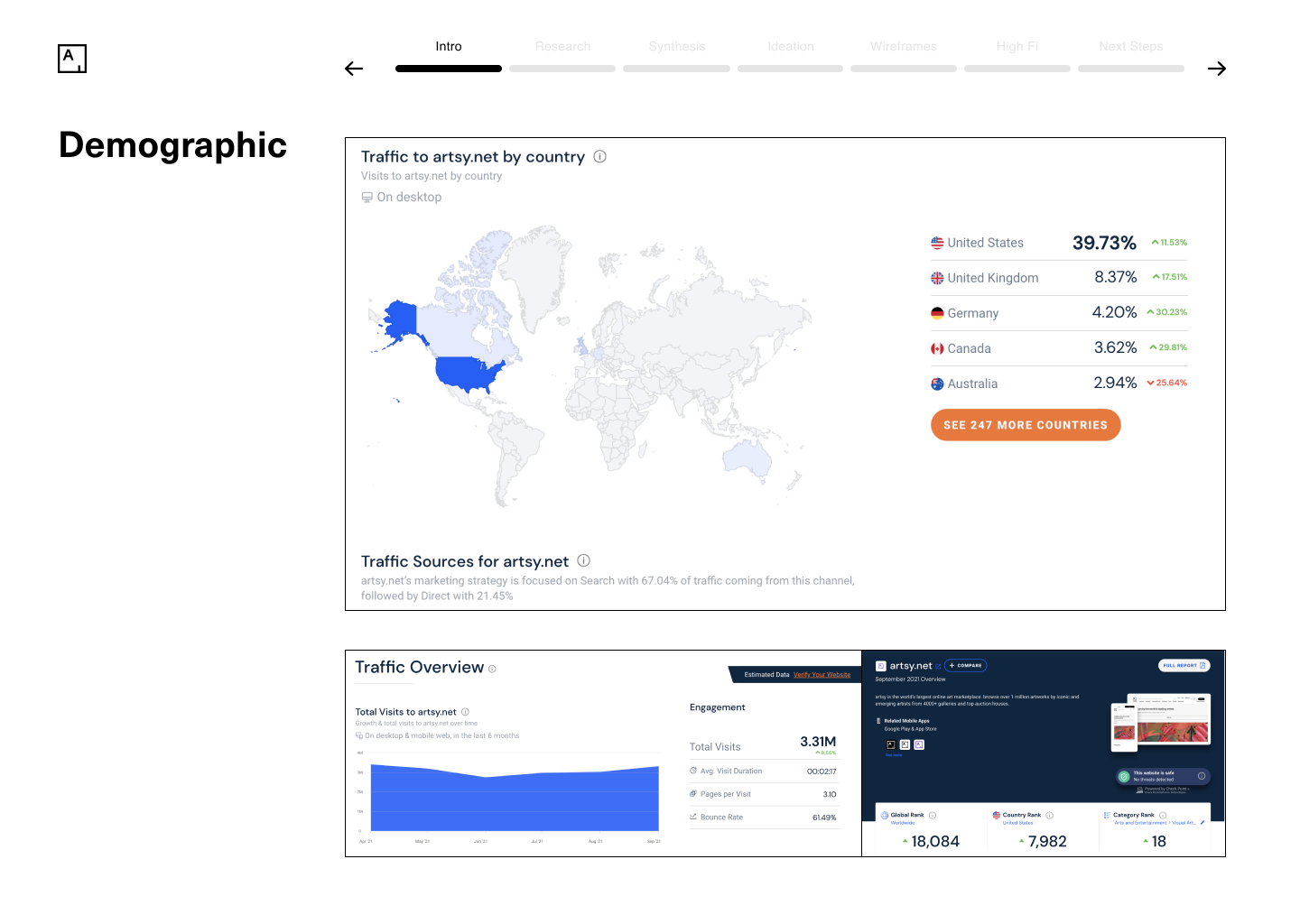Screen dimensions: 1300x924
Task: Click the Compare button
Action: pyautogui.click(x=966, y=666)
